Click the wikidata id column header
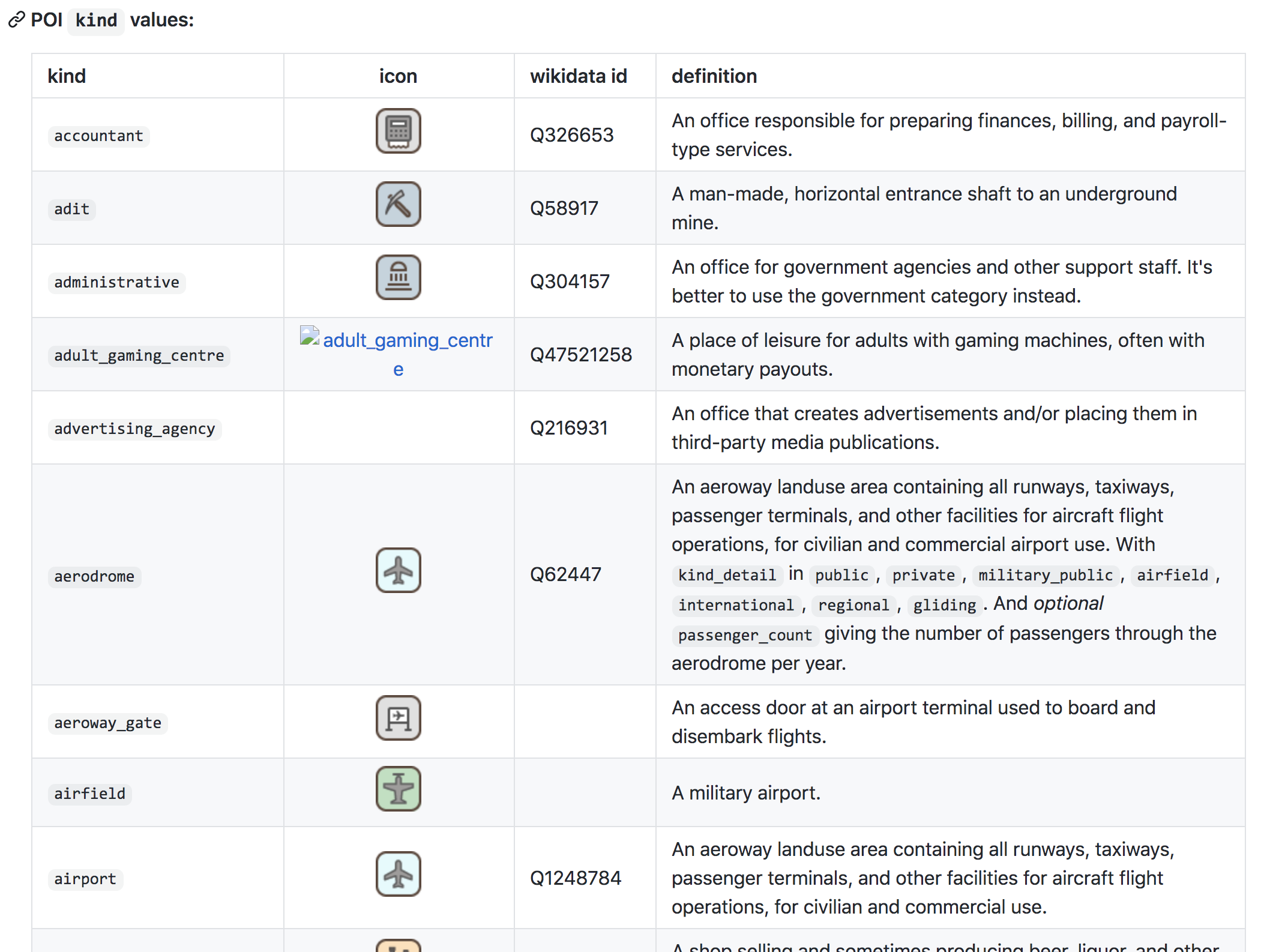This screenshot has width=1264, height=952. pos(578,76)
